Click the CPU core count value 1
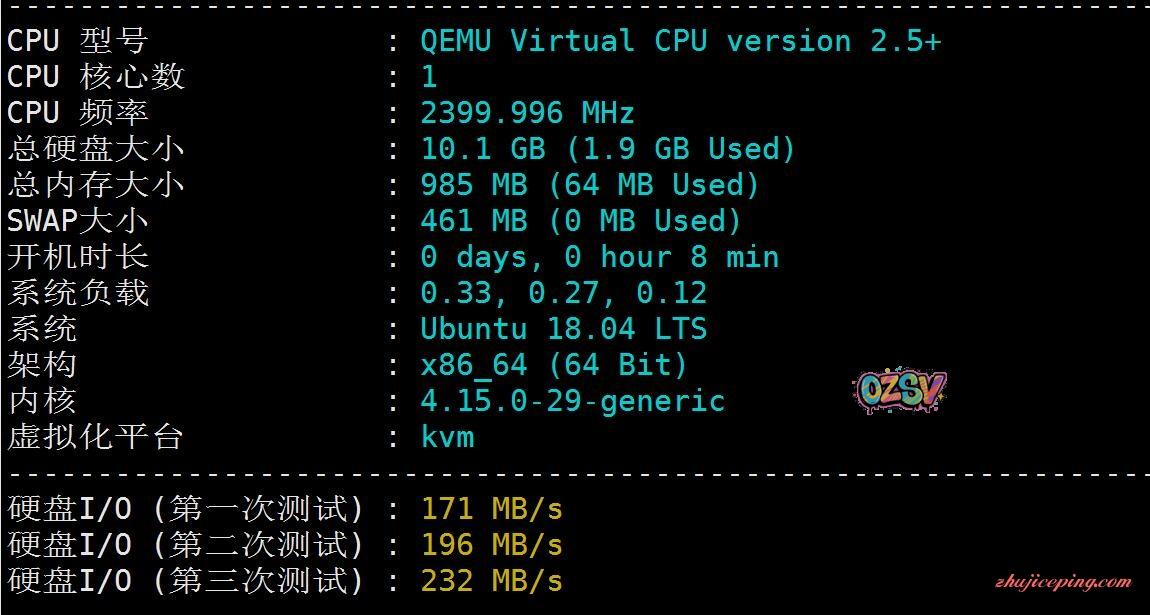Image resolution: width=1150 pixels, height=615 pixels. 429,77
